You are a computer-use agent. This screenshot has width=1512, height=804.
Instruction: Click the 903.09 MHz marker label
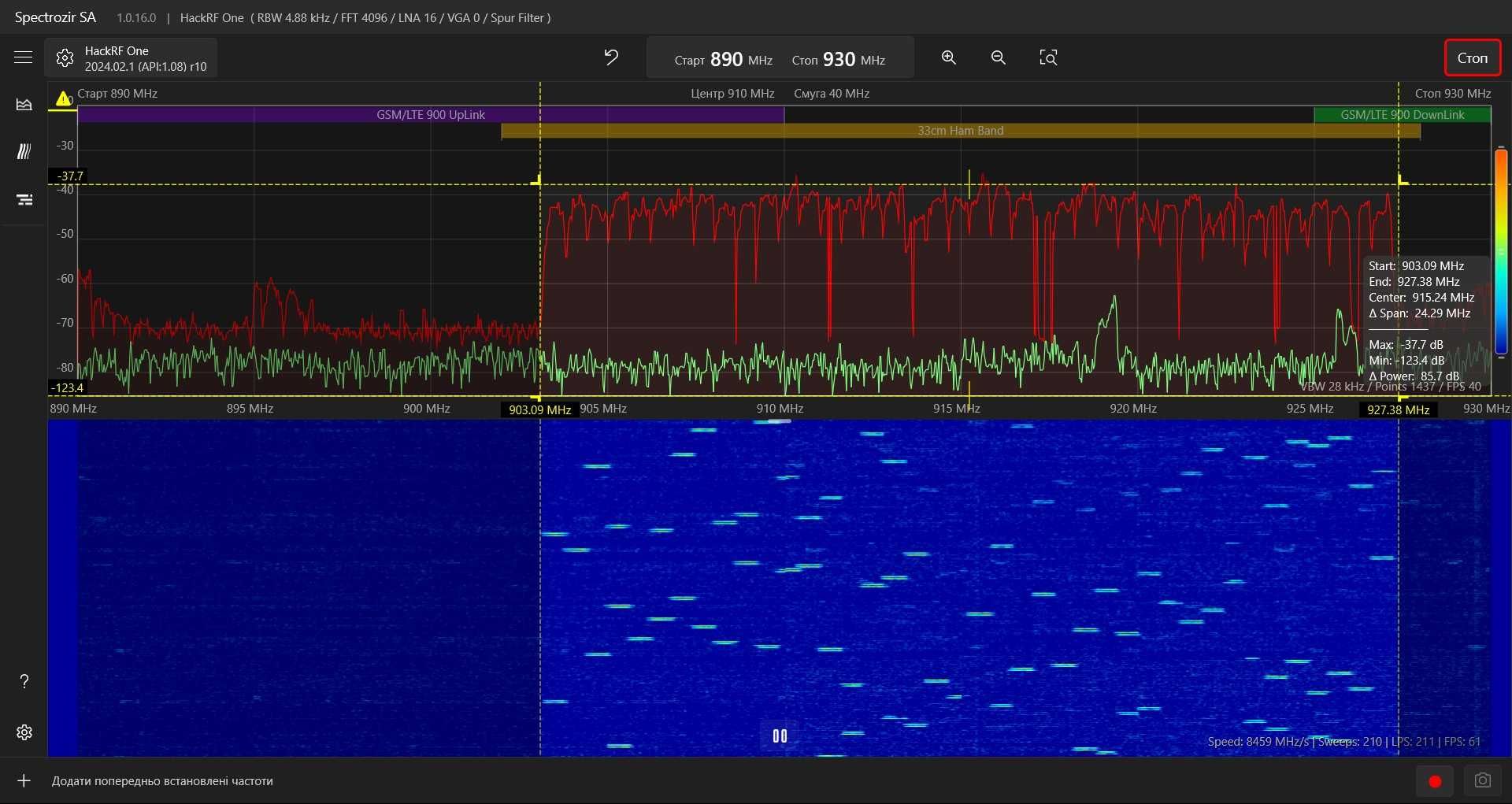(x=540, y=409)
